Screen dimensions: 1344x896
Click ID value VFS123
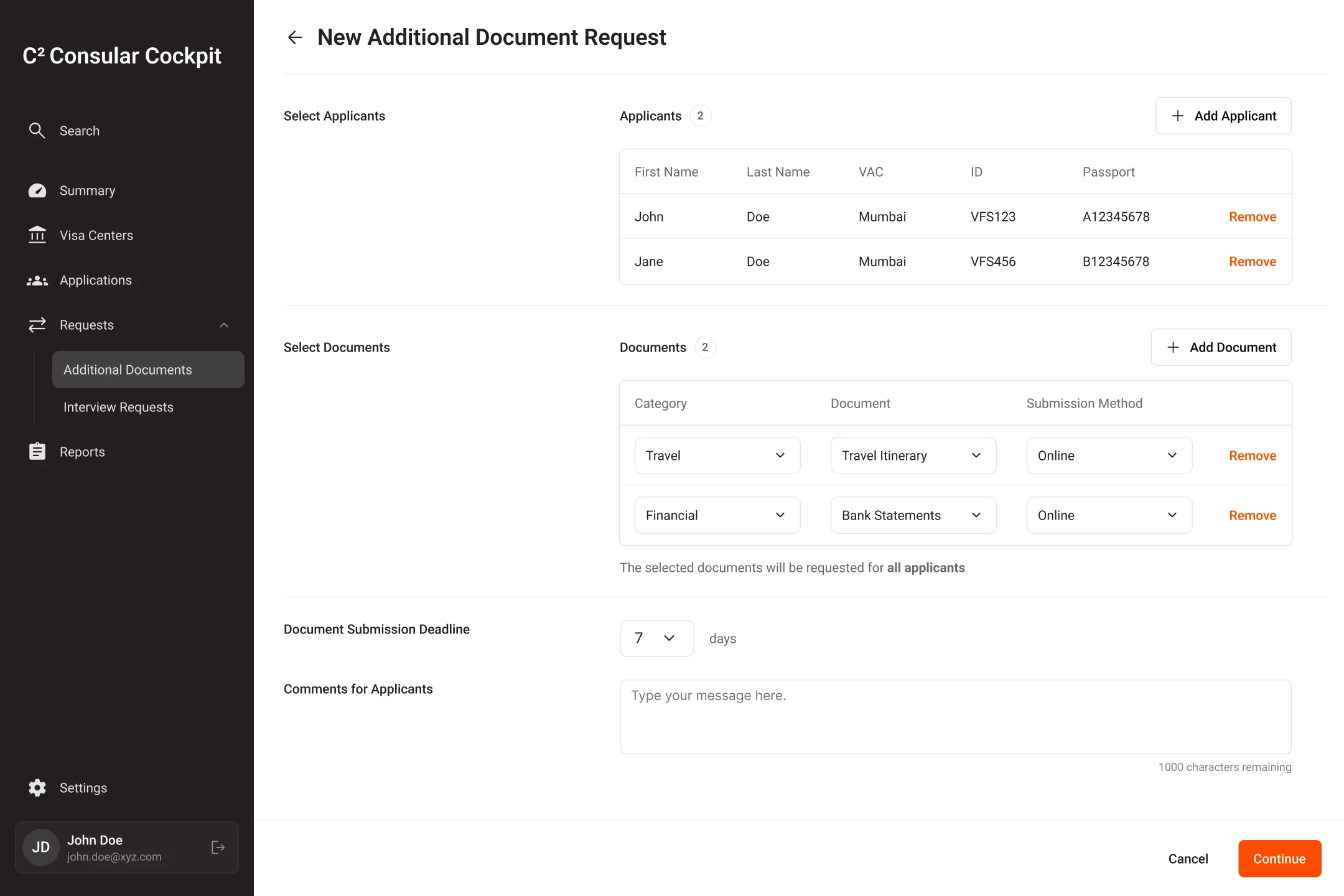click(993, 217)
